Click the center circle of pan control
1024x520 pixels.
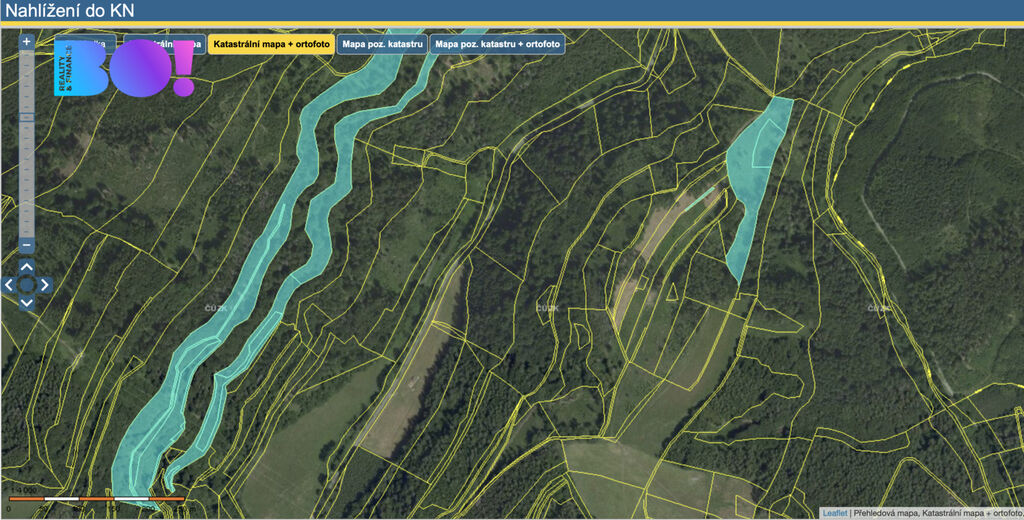click(x=27, y=285)
